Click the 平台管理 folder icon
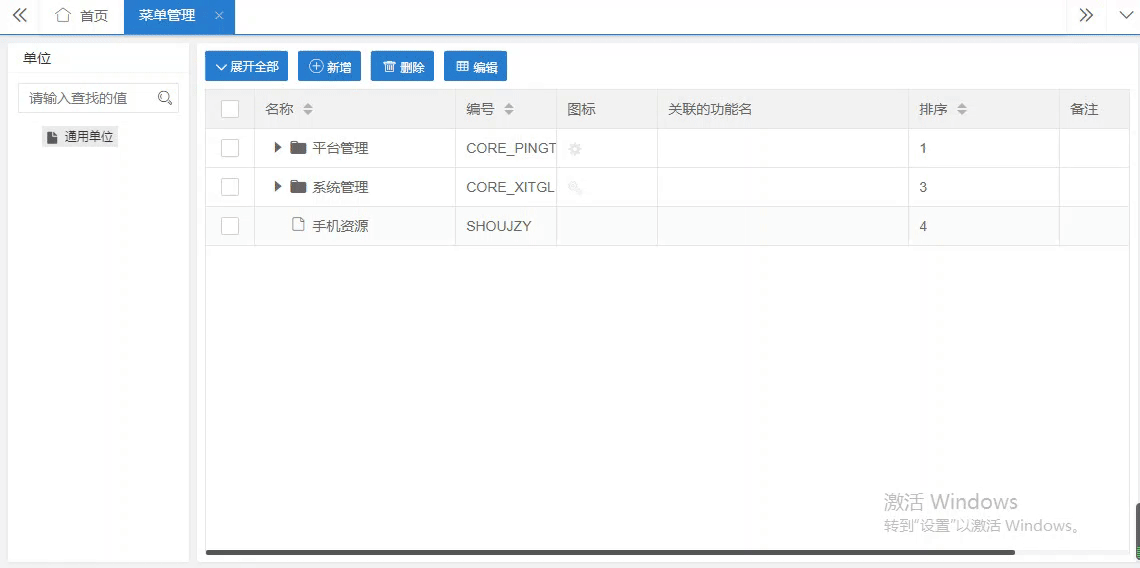1140x568 pixels. pyautogui.click(x=298, y=148)
